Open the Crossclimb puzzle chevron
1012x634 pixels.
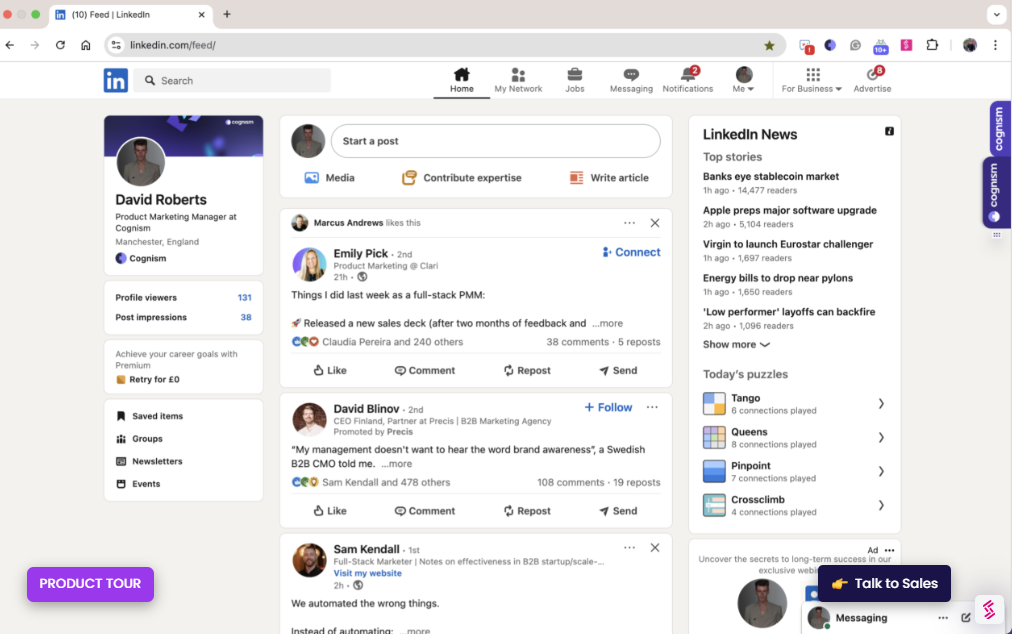click(881, 506)
